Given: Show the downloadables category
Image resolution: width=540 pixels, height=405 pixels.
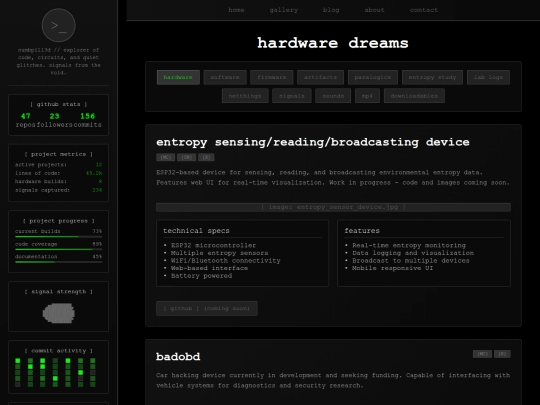Looking at the screenshot, I should click(414, 96).
